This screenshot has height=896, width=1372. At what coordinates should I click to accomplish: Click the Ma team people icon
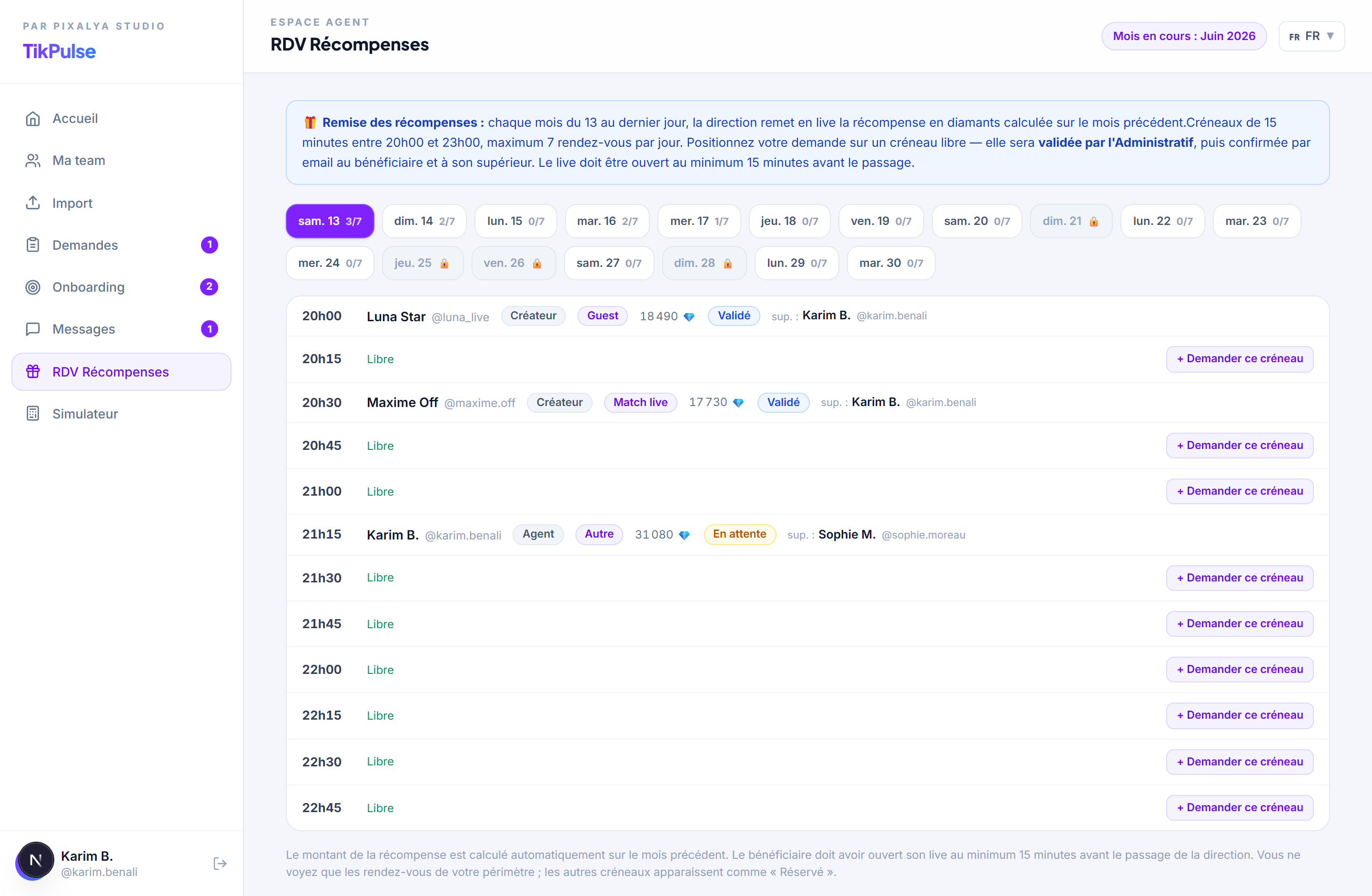coord(33,161)
